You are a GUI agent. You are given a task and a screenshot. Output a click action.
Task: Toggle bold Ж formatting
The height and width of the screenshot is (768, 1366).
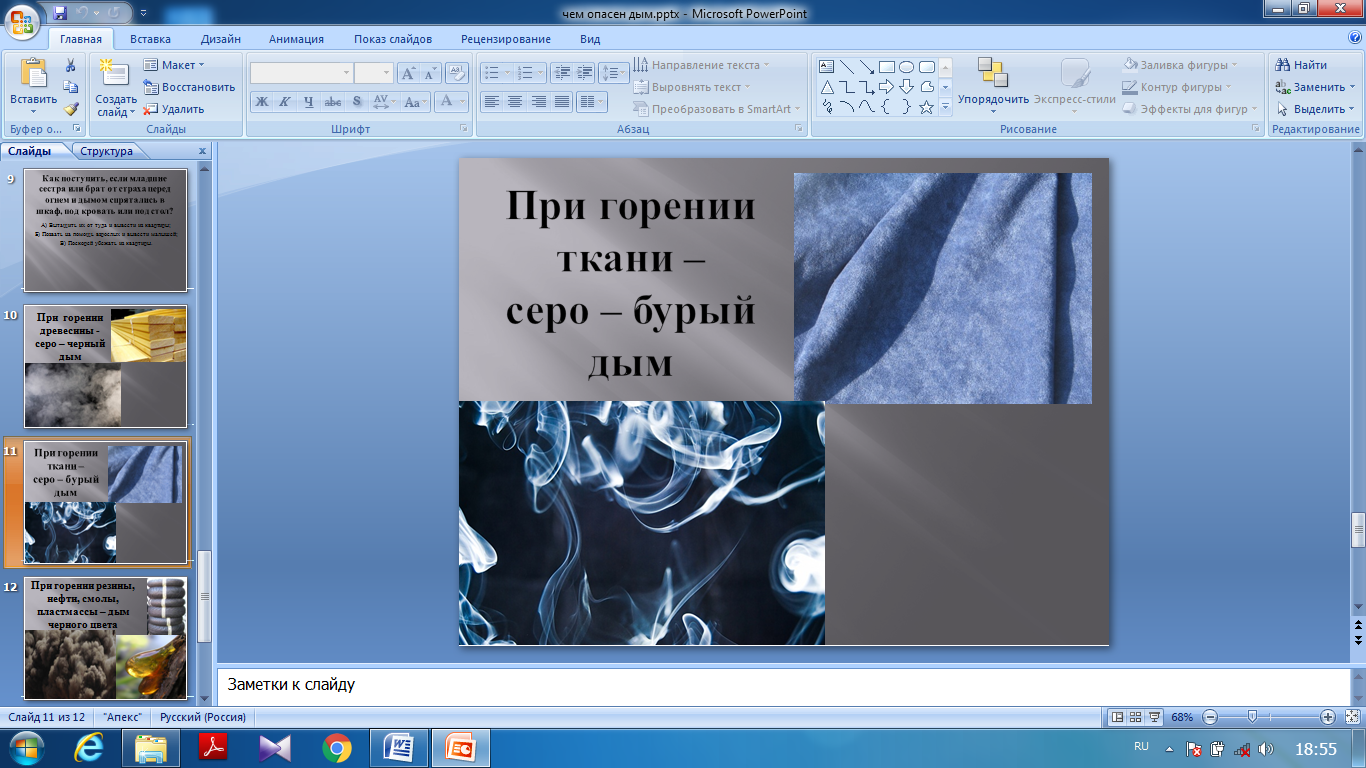(261, 102)
